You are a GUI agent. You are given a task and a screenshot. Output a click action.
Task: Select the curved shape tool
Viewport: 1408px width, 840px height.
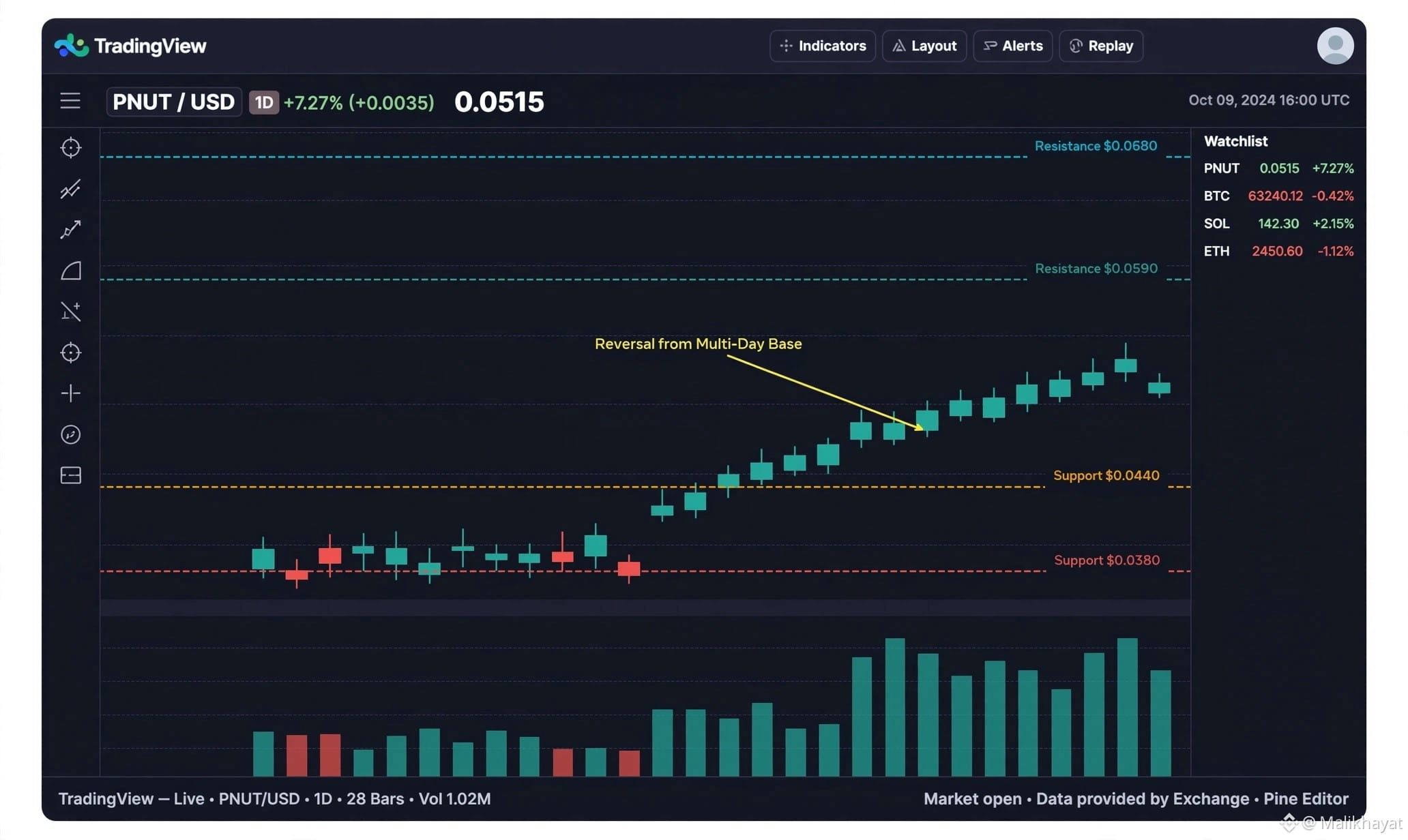pos(71,271)
